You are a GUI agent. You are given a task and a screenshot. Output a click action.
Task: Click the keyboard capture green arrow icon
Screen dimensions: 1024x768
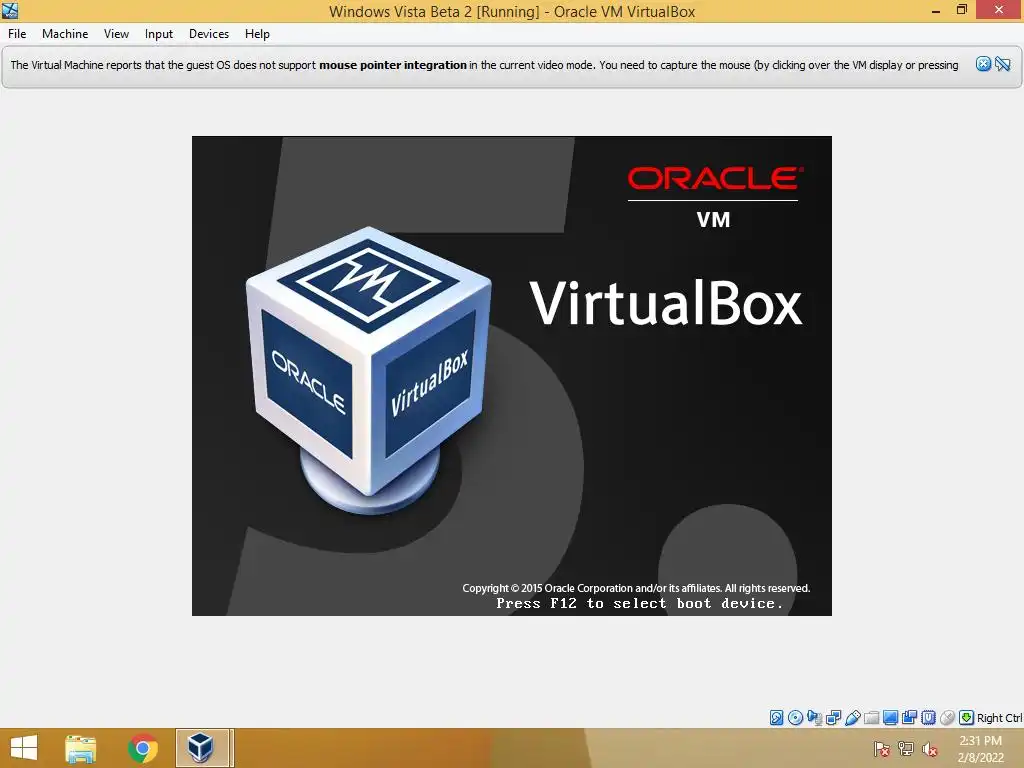(967, 718)
